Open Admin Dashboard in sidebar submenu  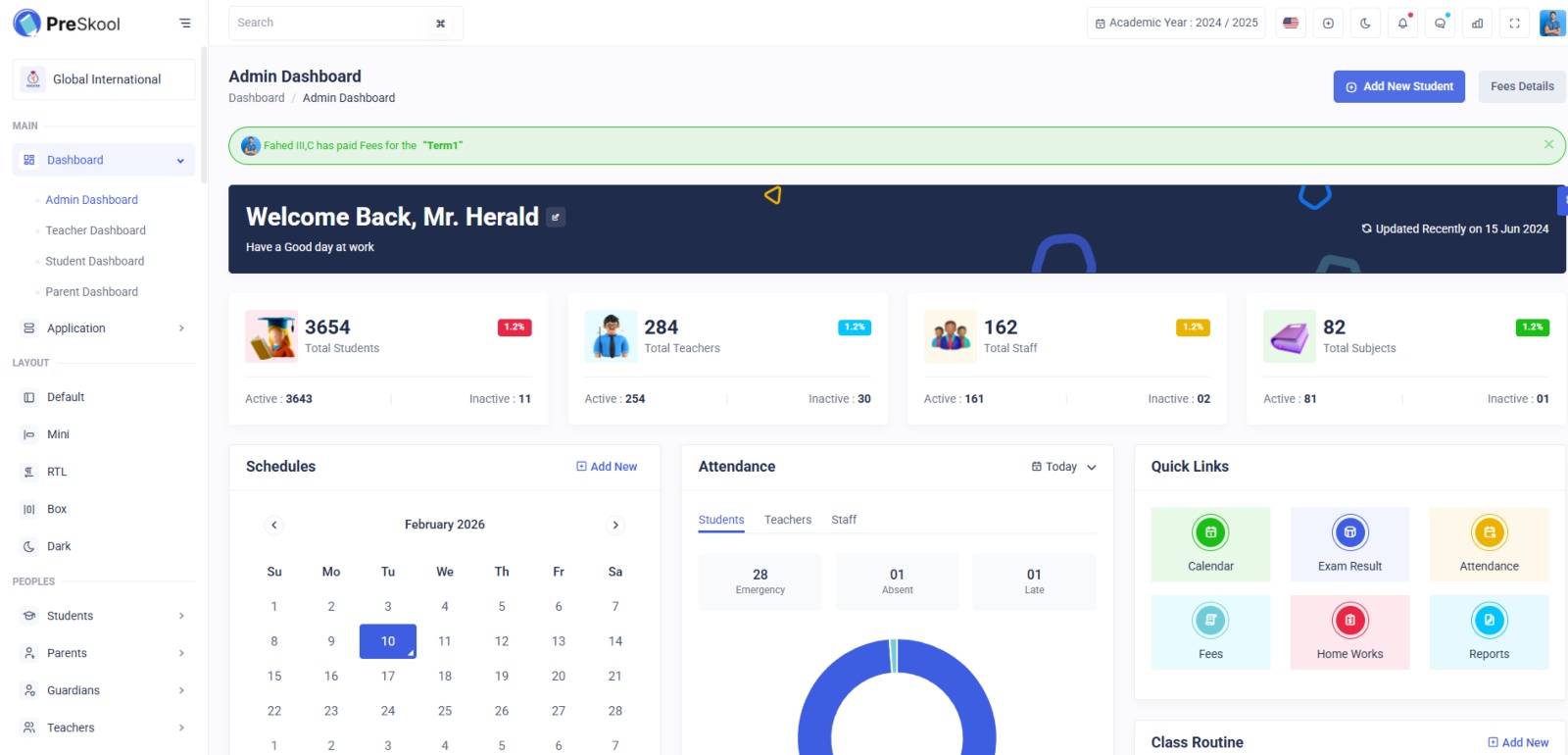[x=91, y=200]
